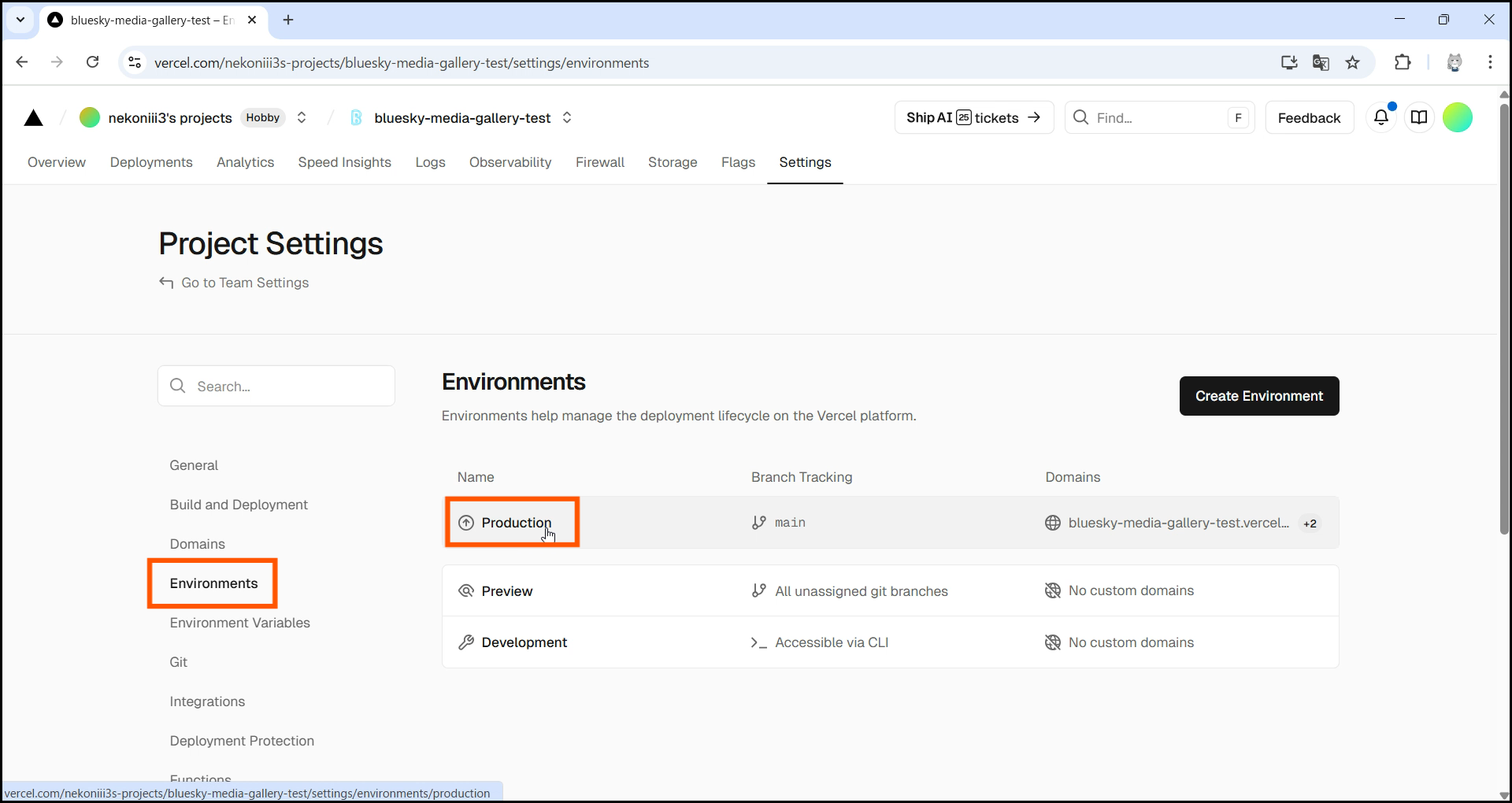The width and height of the screenshot is (1512, 803).
Task: Open Domains settings section
Action: point(198,544)
